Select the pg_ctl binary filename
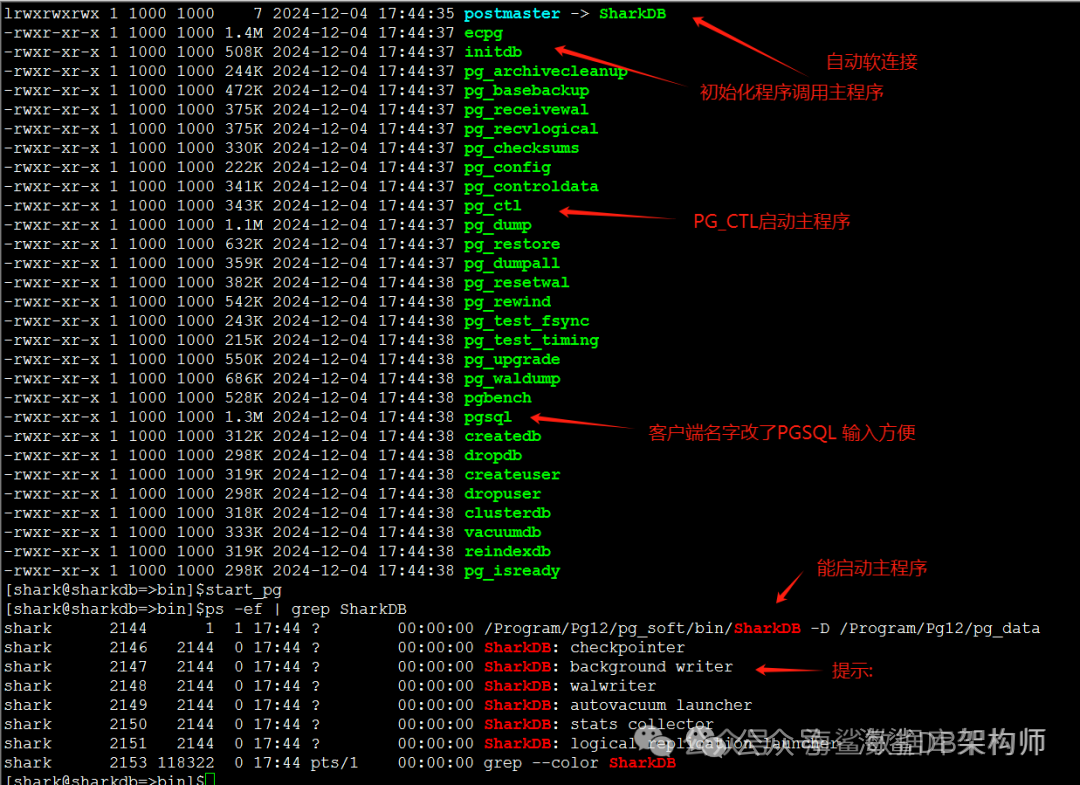Viewport: 1080px width, 785px height. tap(491, 206)
